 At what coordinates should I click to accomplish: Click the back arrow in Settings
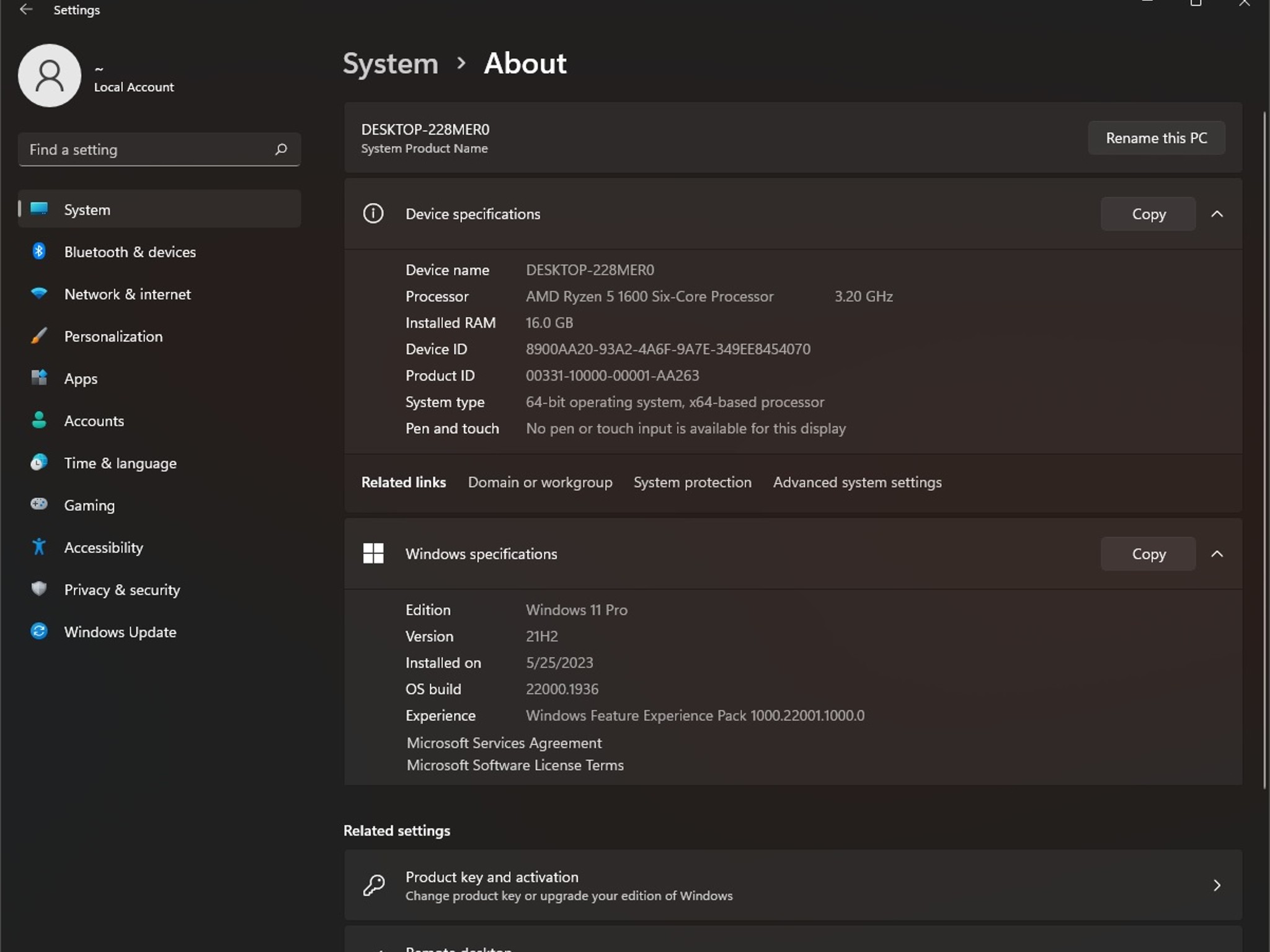tap(25, 9)
